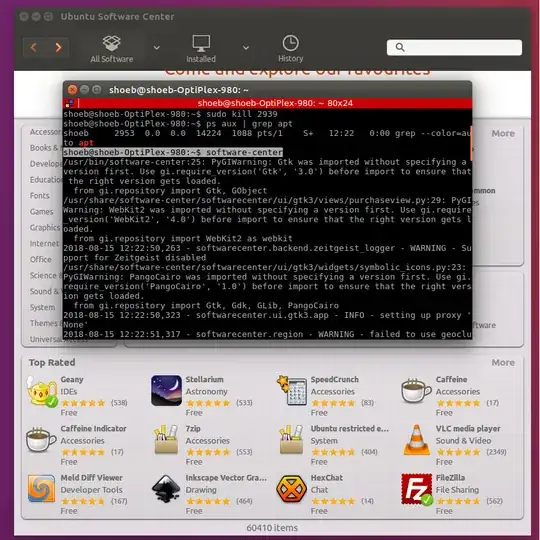Open Ubuntu restricted extras package icon
This screenshot has height=540, width=540.
pos(291,439)
